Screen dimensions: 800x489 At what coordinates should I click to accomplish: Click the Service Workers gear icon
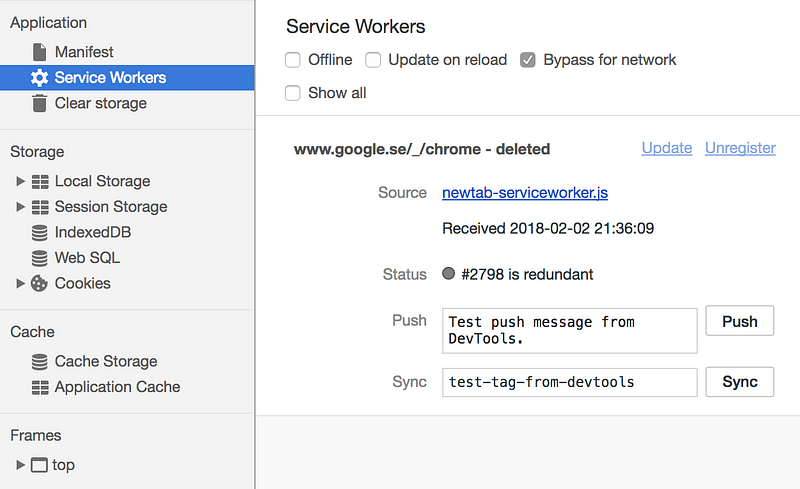39,78
